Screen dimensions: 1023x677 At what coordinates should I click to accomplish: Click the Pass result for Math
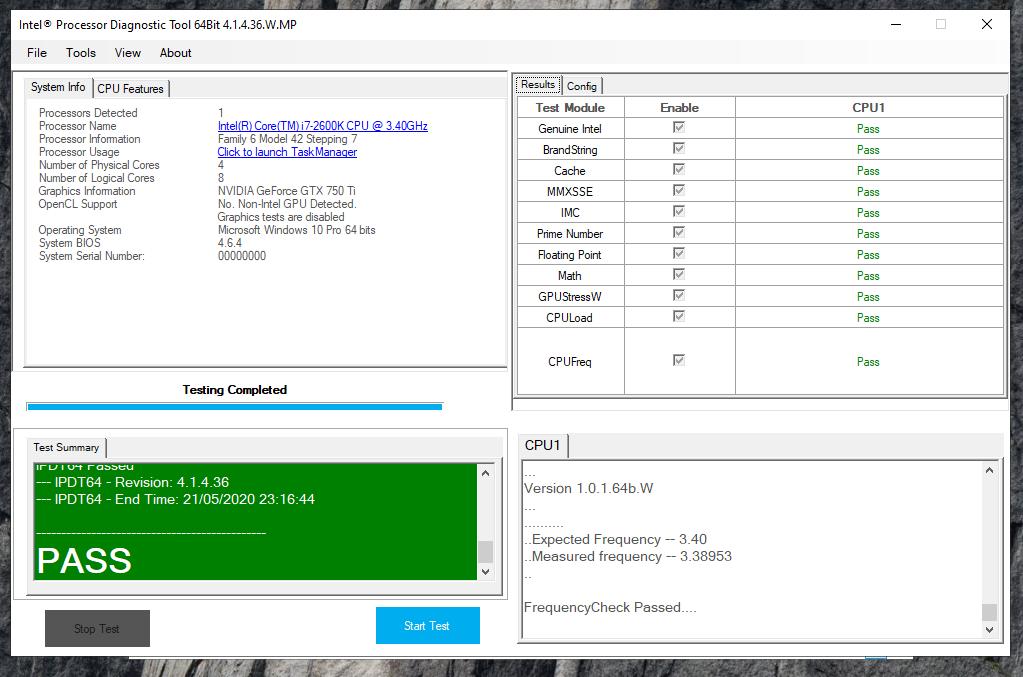coord(868,276)
